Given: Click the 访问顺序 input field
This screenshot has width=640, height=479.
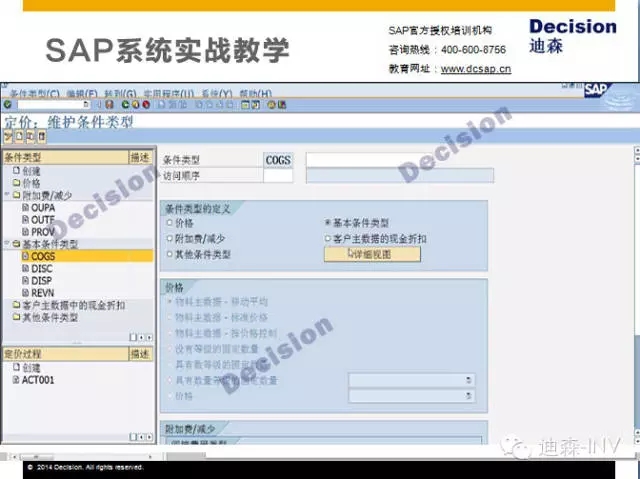Looking at the screenshot, I should tap(278, 176).
